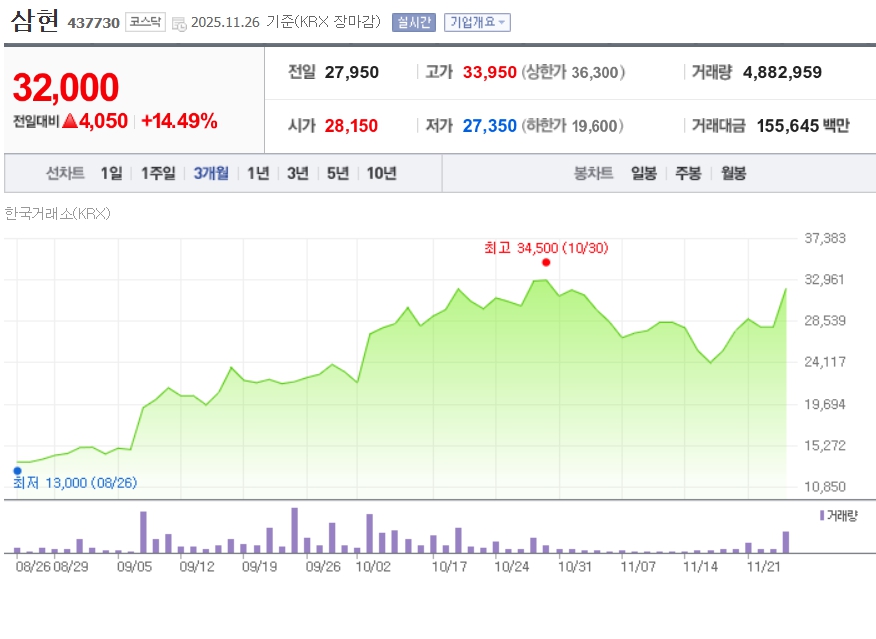Click the tallest volume bar near 09/19
The width and height of the screenshot is (876, 639).
(x=295, y=531)
